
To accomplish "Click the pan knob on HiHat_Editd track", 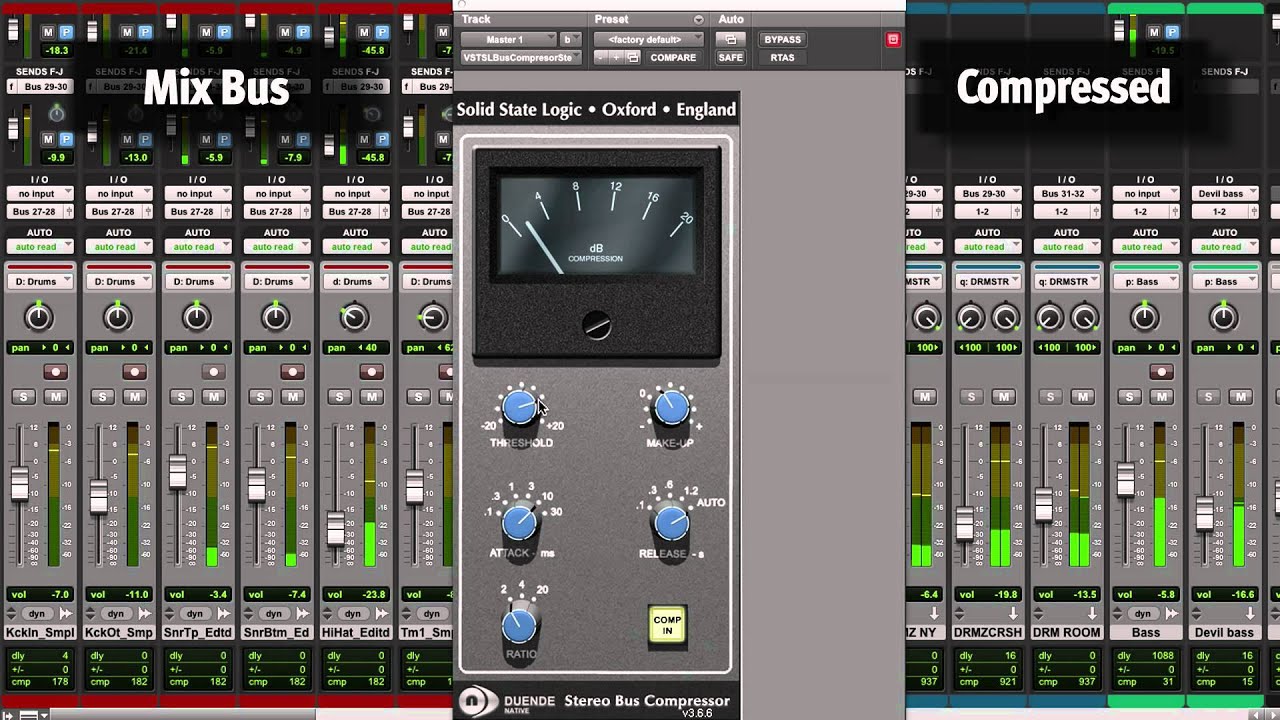I will (353, 318).
